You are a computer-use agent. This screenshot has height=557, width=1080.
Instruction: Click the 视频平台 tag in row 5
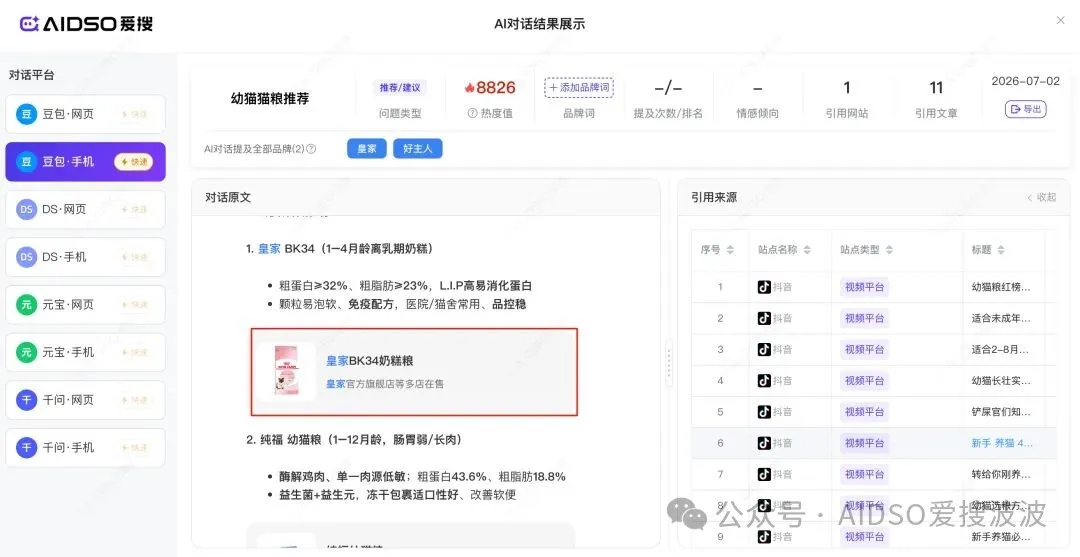864,412
